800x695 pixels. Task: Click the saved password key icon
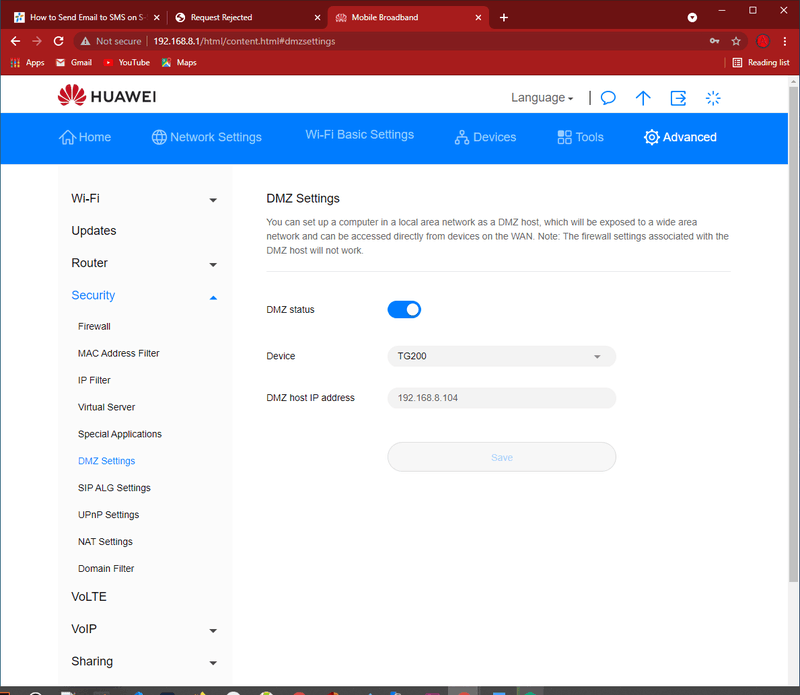pyautogui.click(x=714, y=41)
